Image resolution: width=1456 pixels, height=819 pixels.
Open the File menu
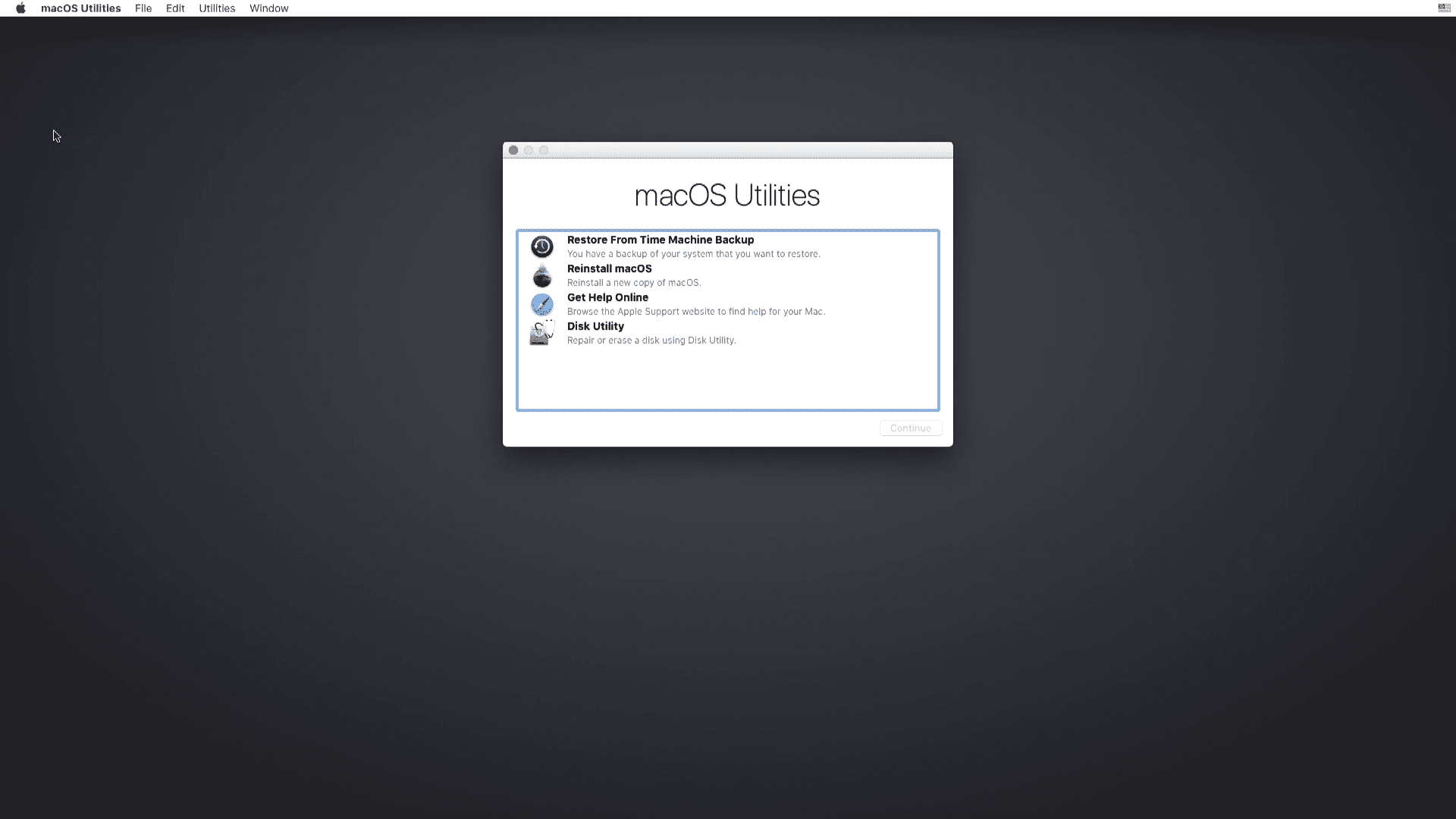point(143,8)
